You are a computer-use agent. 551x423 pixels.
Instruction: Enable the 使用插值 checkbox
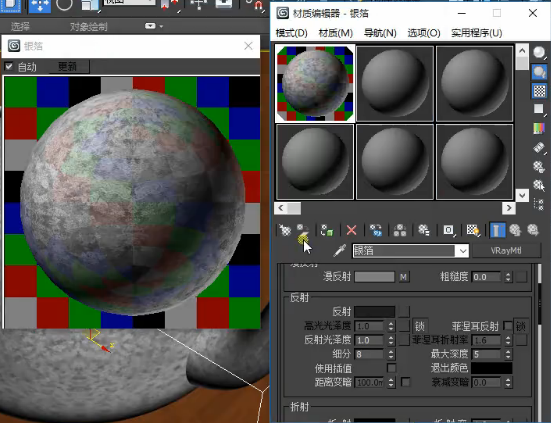click(391, 368)
